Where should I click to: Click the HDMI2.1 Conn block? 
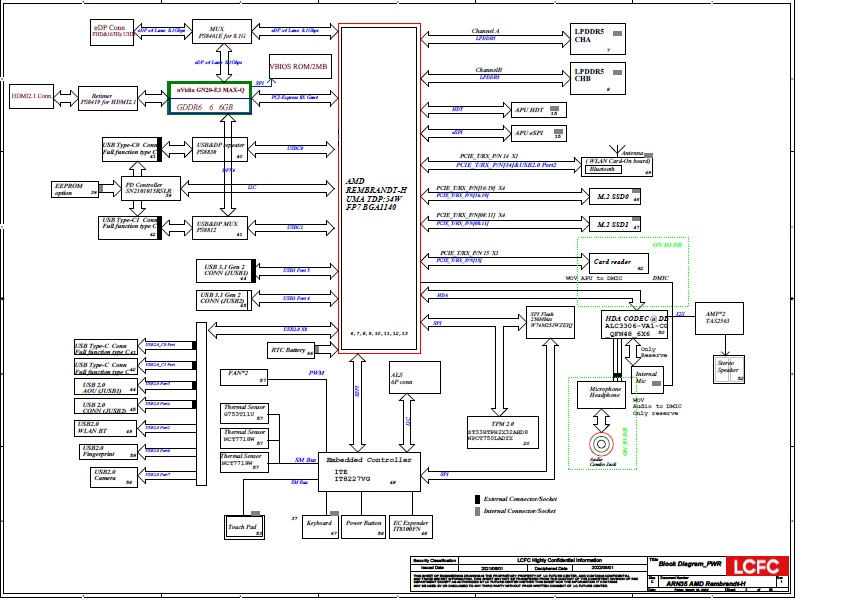31,96
